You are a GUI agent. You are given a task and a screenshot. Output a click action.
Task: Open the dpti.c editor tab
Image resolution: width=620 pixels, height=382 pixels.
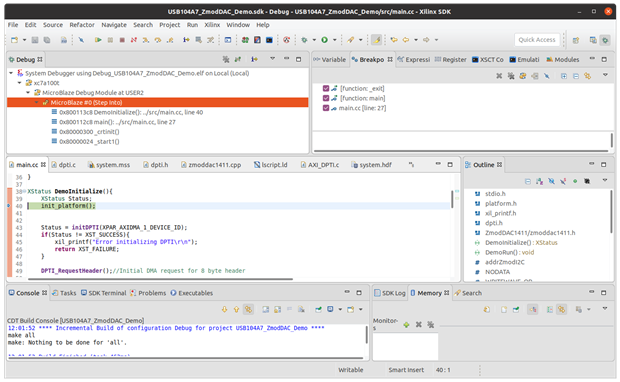tap(63, 165)
